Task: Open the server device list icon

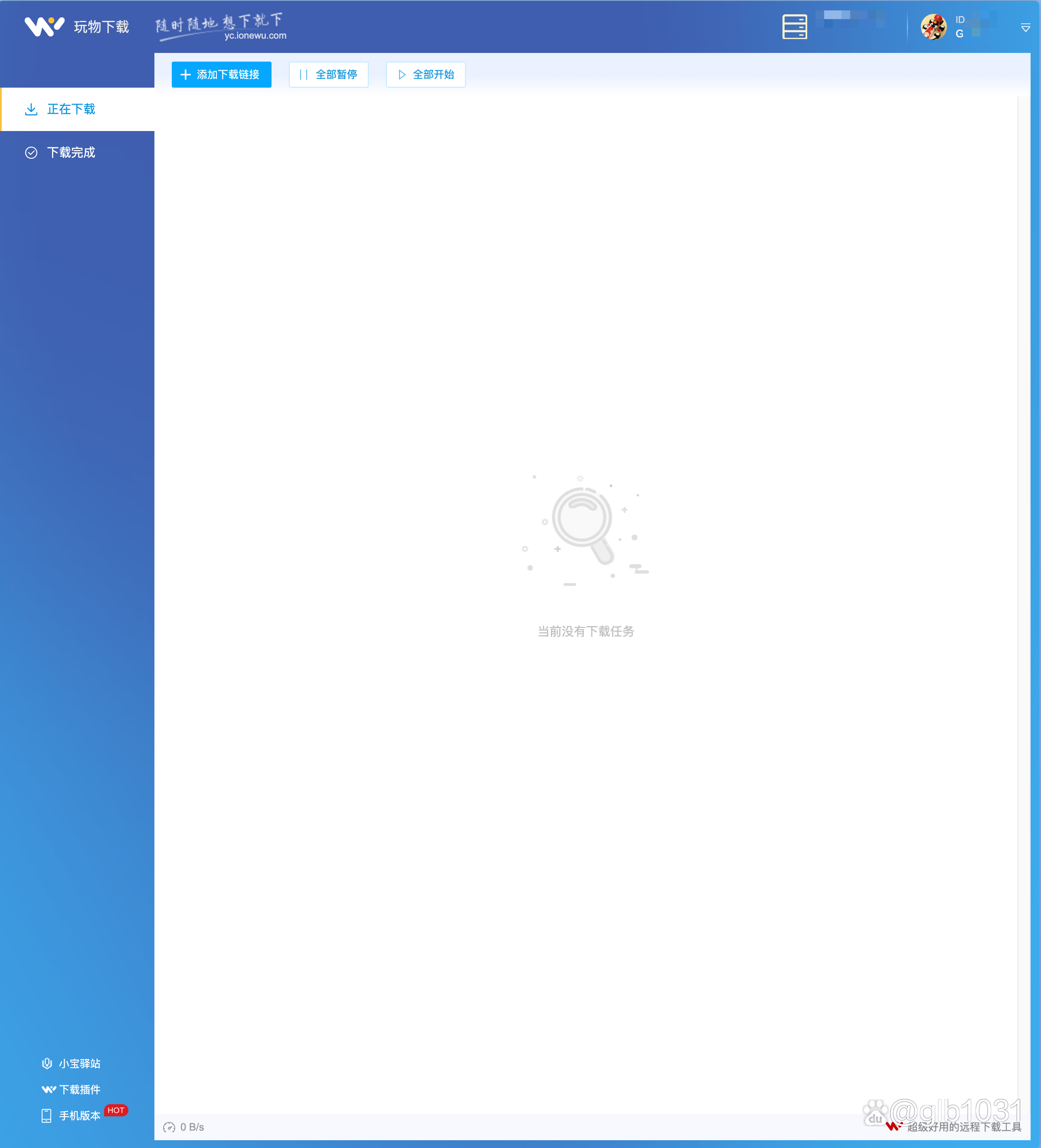Action: (x=795, y=27)
